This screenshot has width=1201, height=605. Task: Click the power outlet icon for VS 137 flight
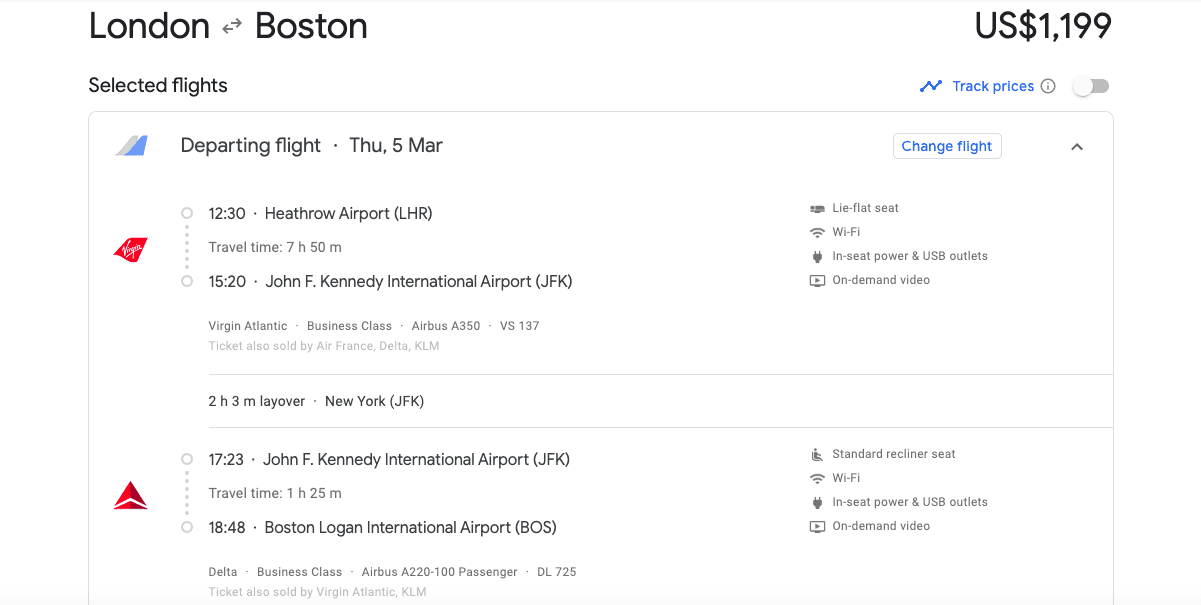tap(817, 256)
